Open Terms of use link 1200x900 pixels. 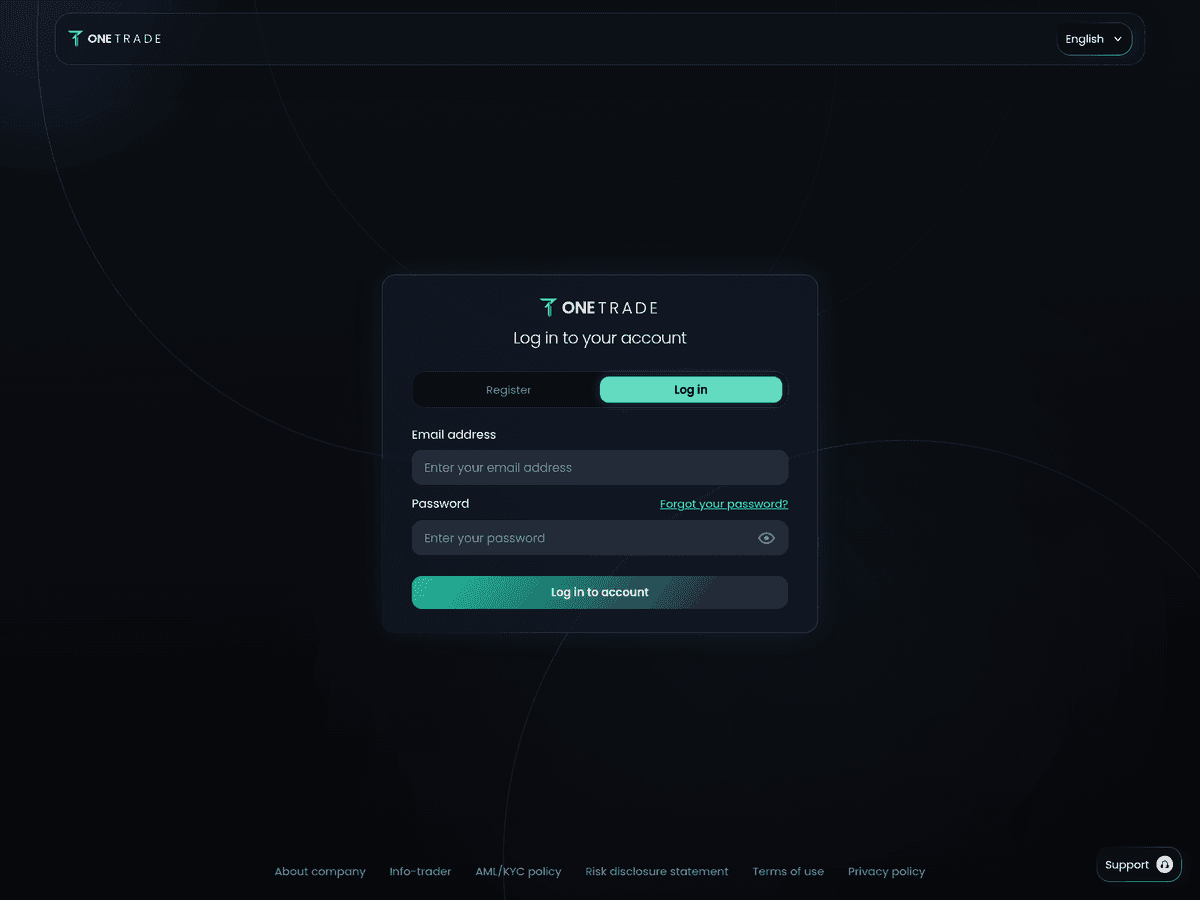click(788, 872)
